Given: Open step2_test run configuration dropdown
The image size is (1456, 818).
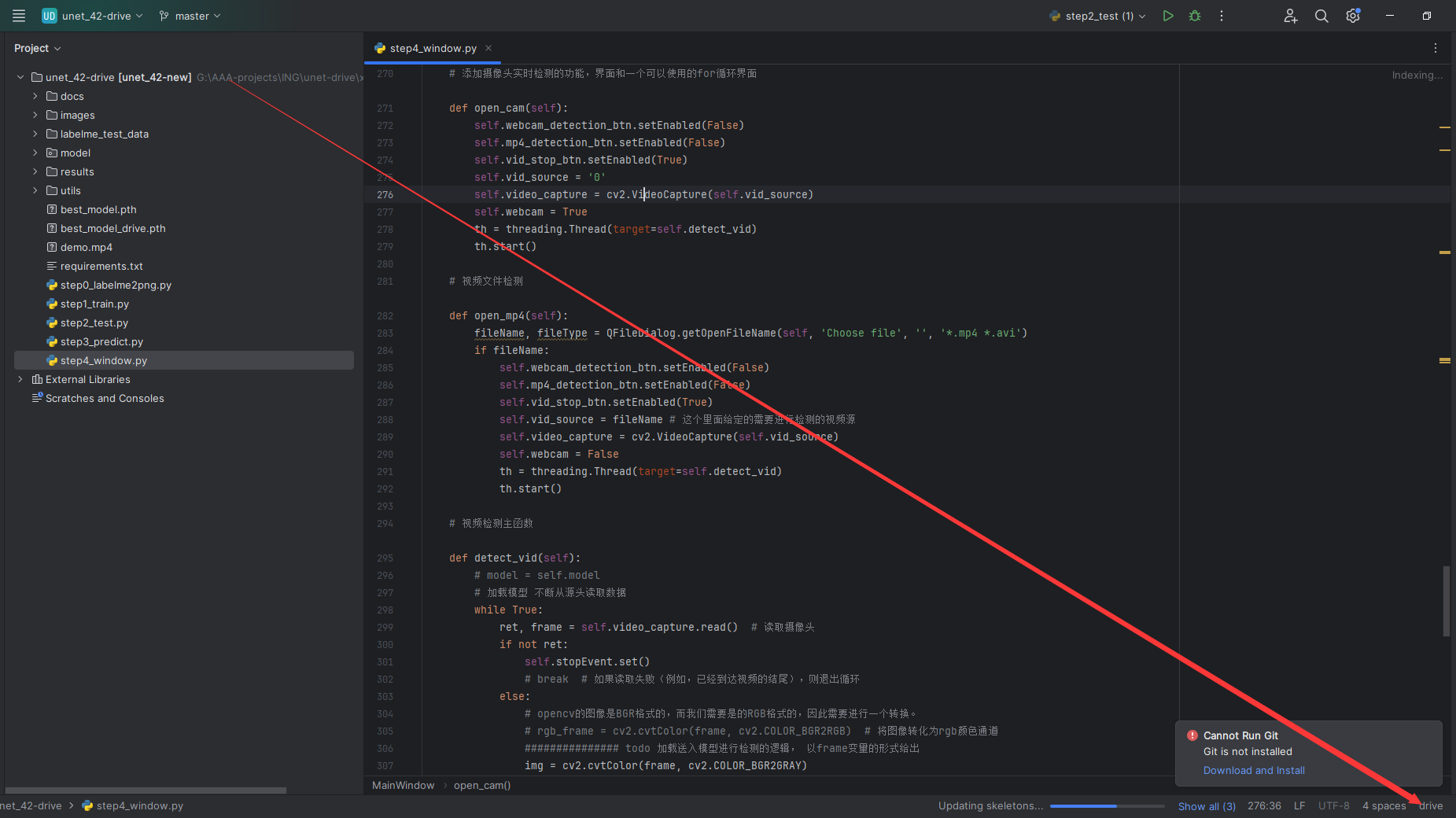Looking at the screenshot, I should pos(1097,16).
